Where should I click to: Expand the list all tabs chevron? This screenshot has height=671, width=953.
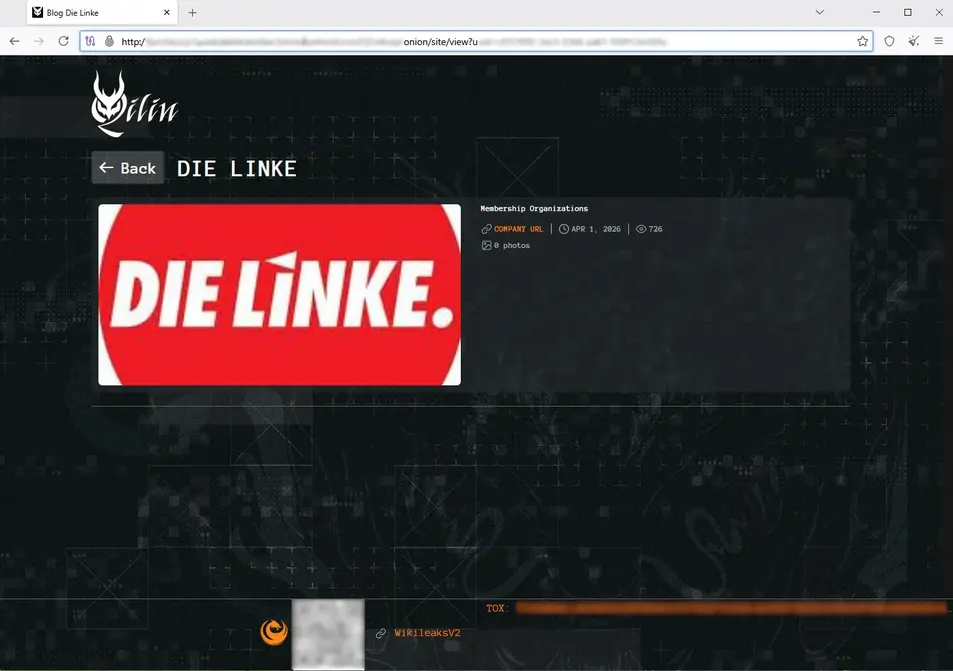[819, 12]
